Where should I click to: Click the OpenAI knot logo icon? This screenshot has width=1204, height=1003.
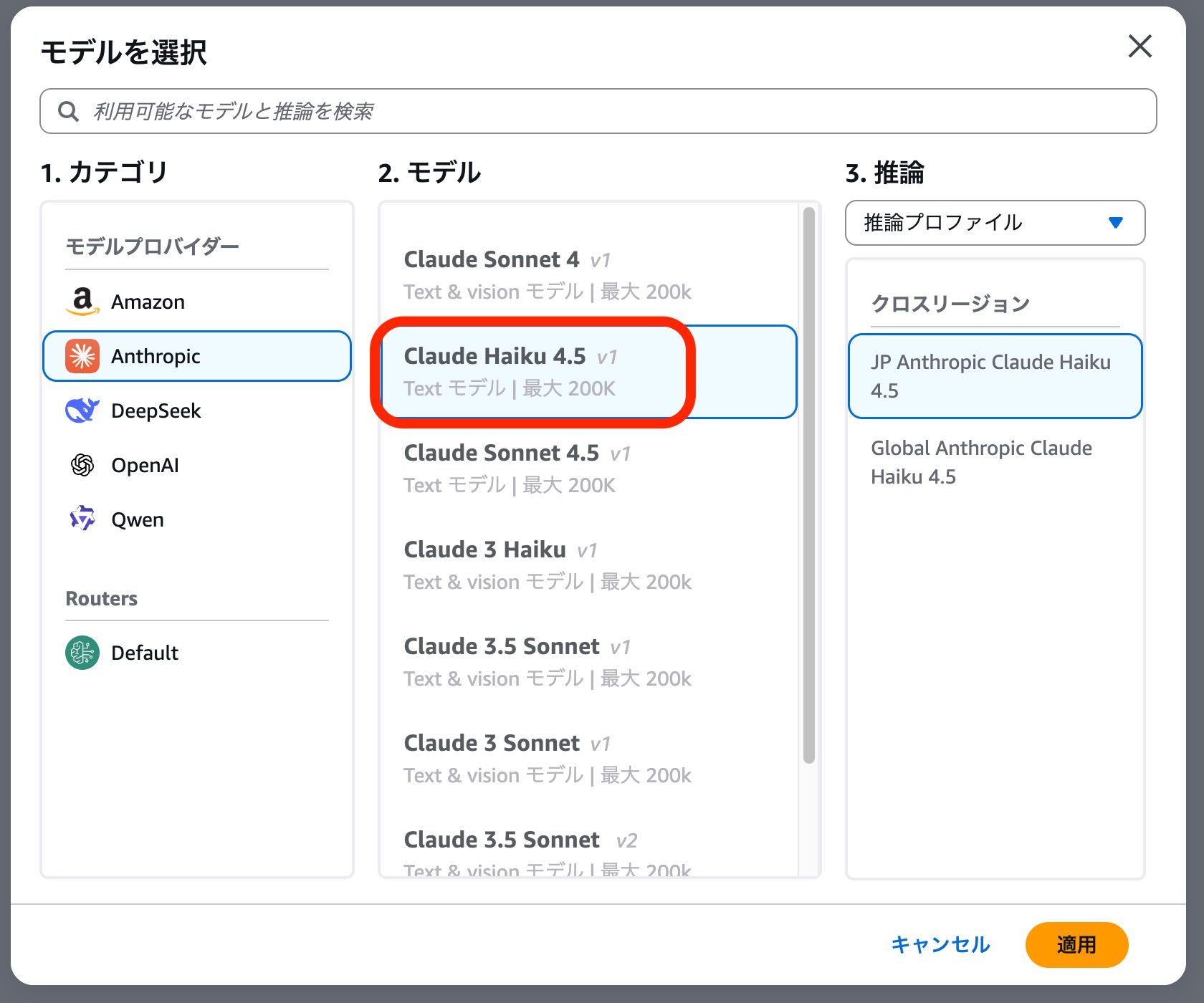pyautogui.click(x=82, y=465)
